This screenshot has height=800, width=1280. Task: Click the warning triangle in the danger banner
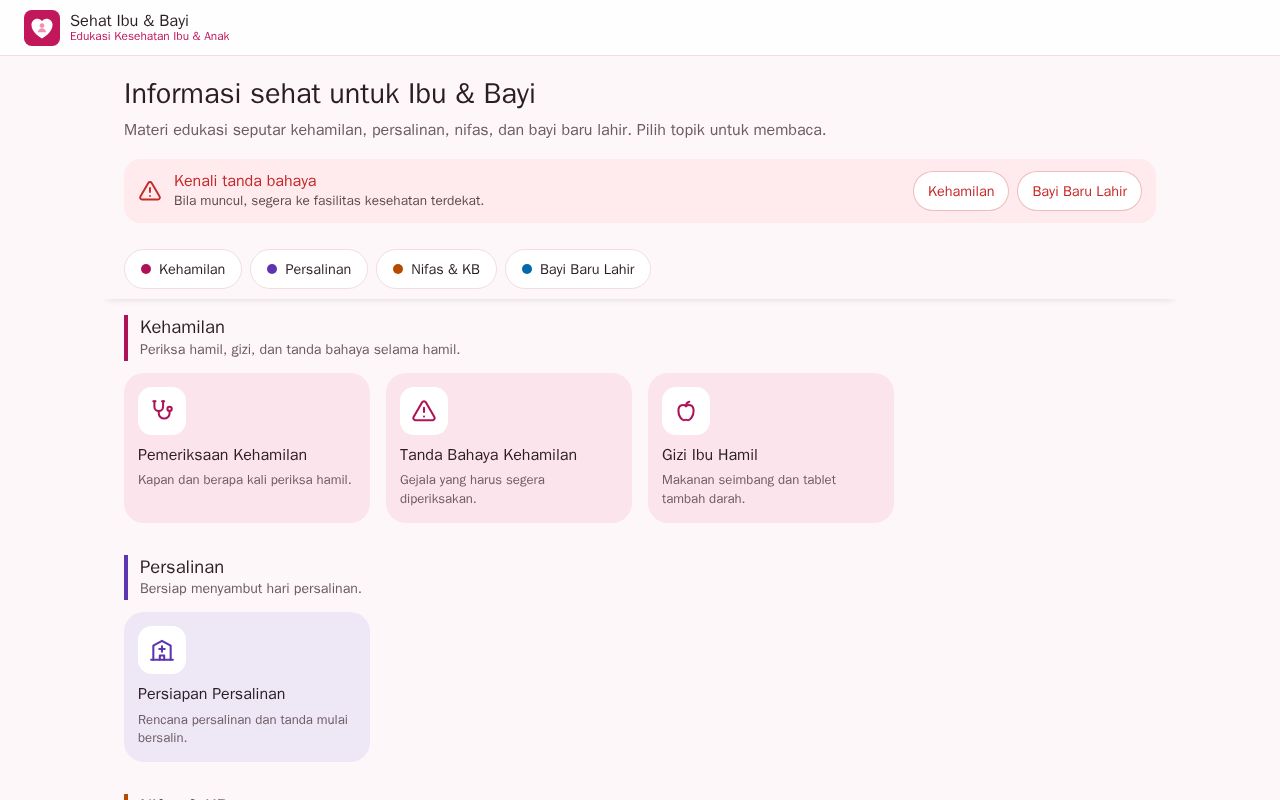click(x=150, y=191)
